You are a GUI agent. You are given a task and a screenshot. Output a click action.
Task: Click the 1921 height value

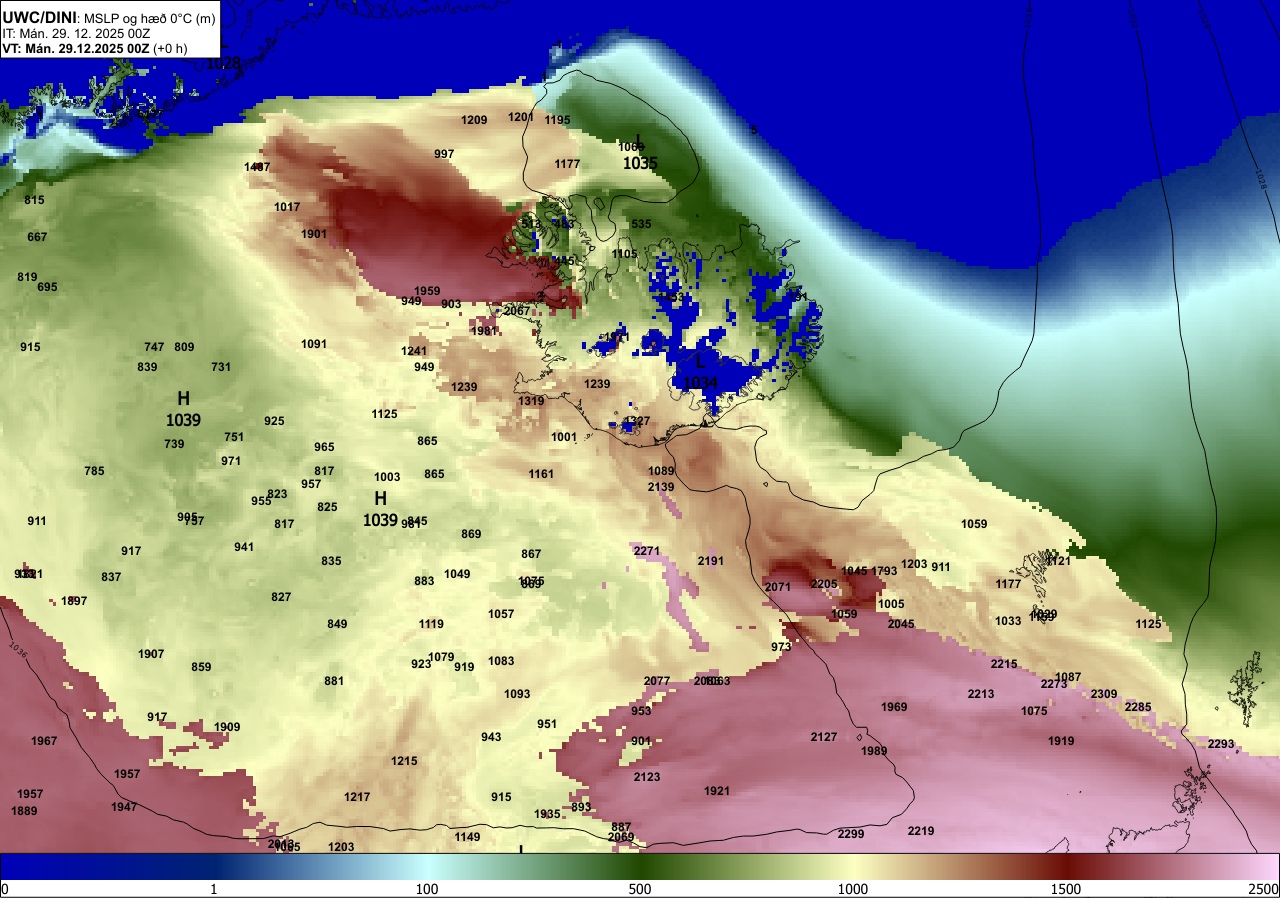(717, 791)
